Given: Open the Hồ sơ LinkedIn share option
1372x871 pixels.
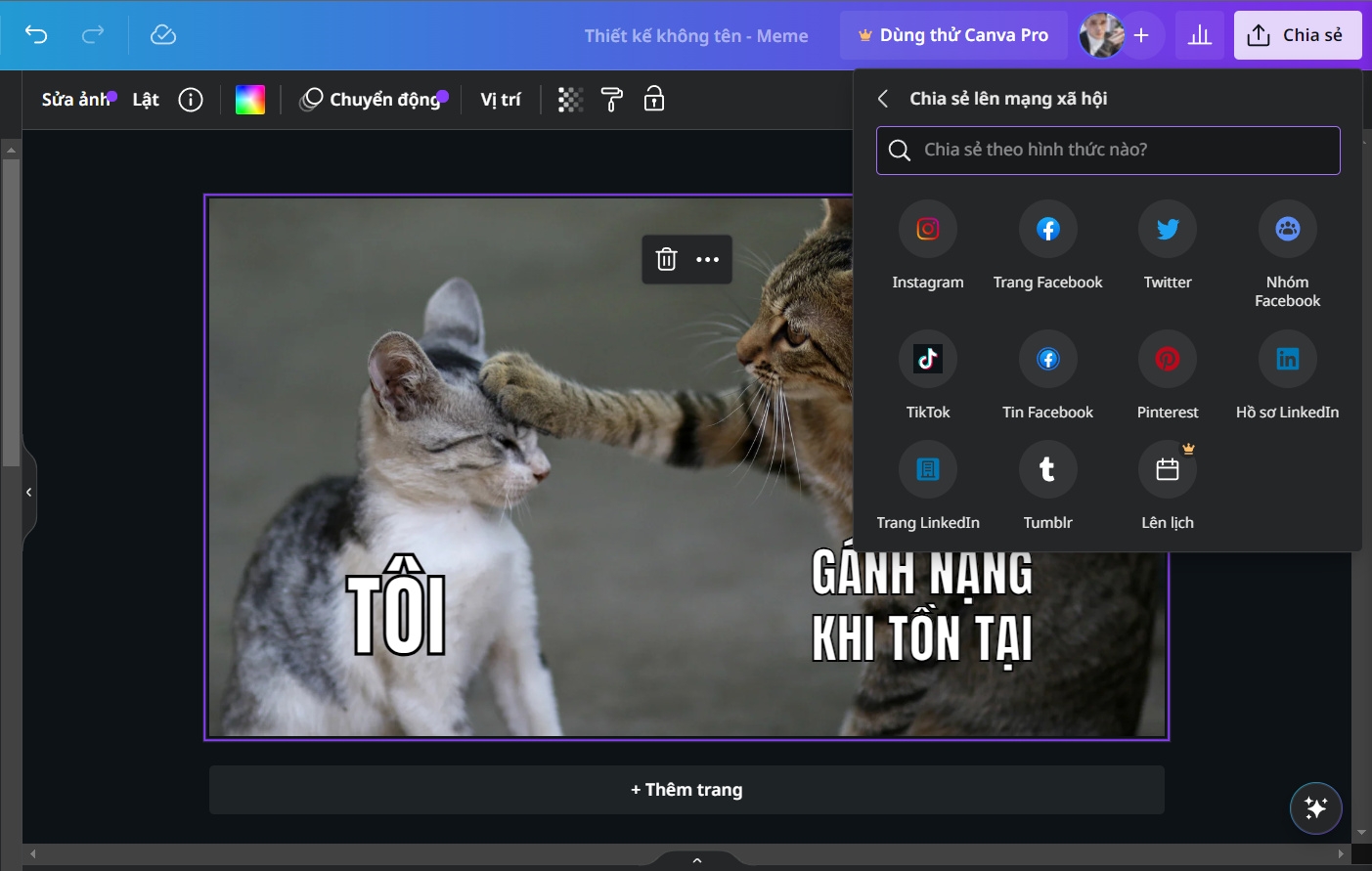Looking at the screenshot, I should [1287, 358].
